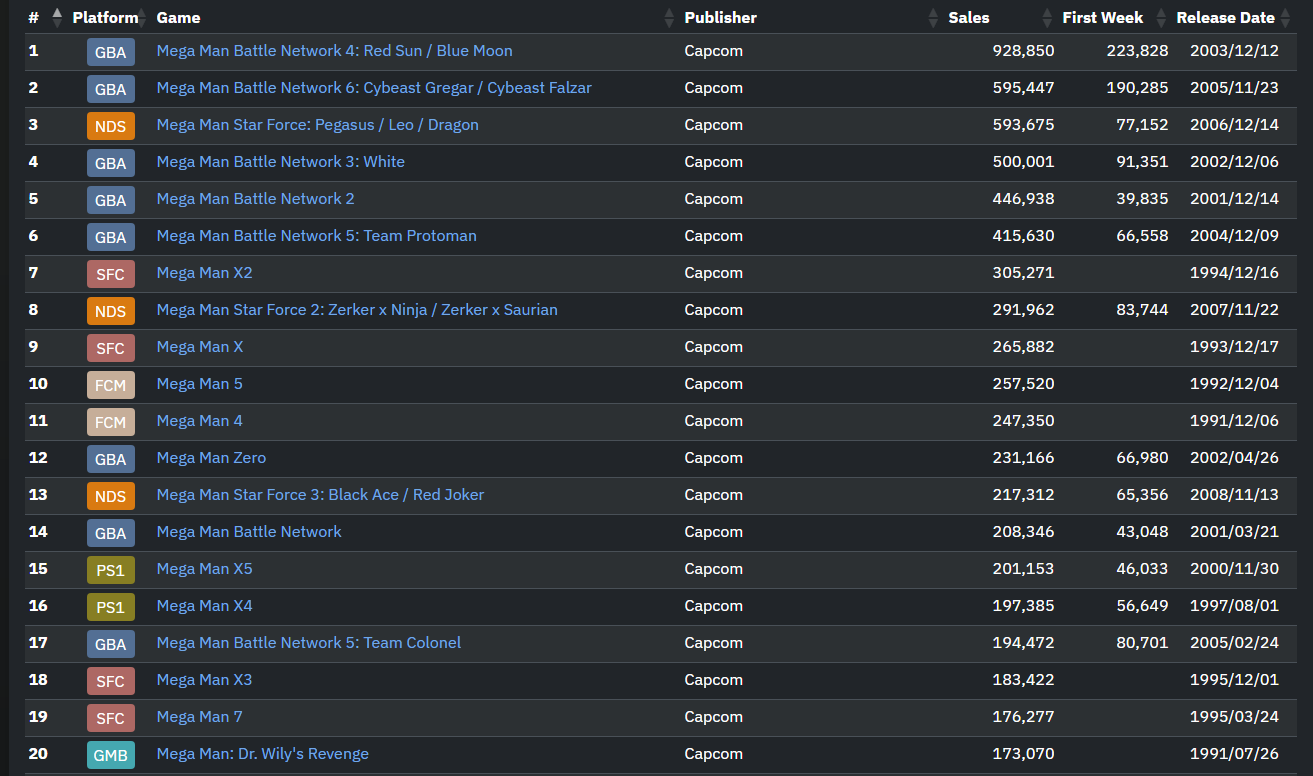Click the release date 2008/11/13
Viewport: 1313px width, 776px height.
point(1234,495)
